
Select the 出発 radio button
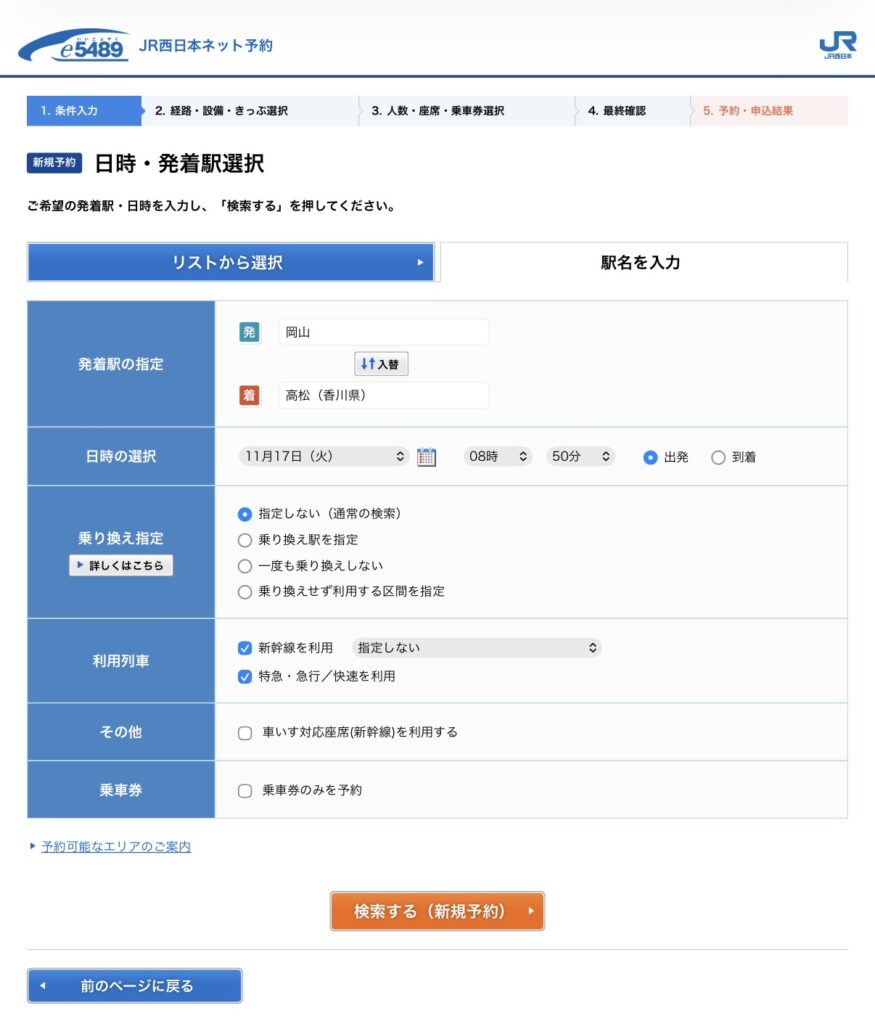point(650,457)
